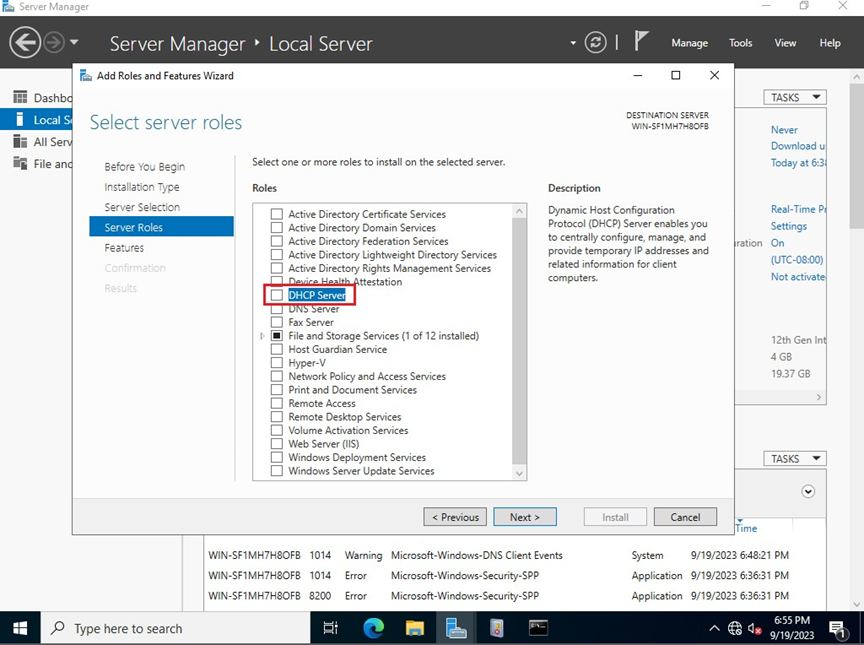The width and height of the screenshot is (864, 645).
Task: Check Active Directory Lightweight Directory Services
Action: tap(277, 254)
